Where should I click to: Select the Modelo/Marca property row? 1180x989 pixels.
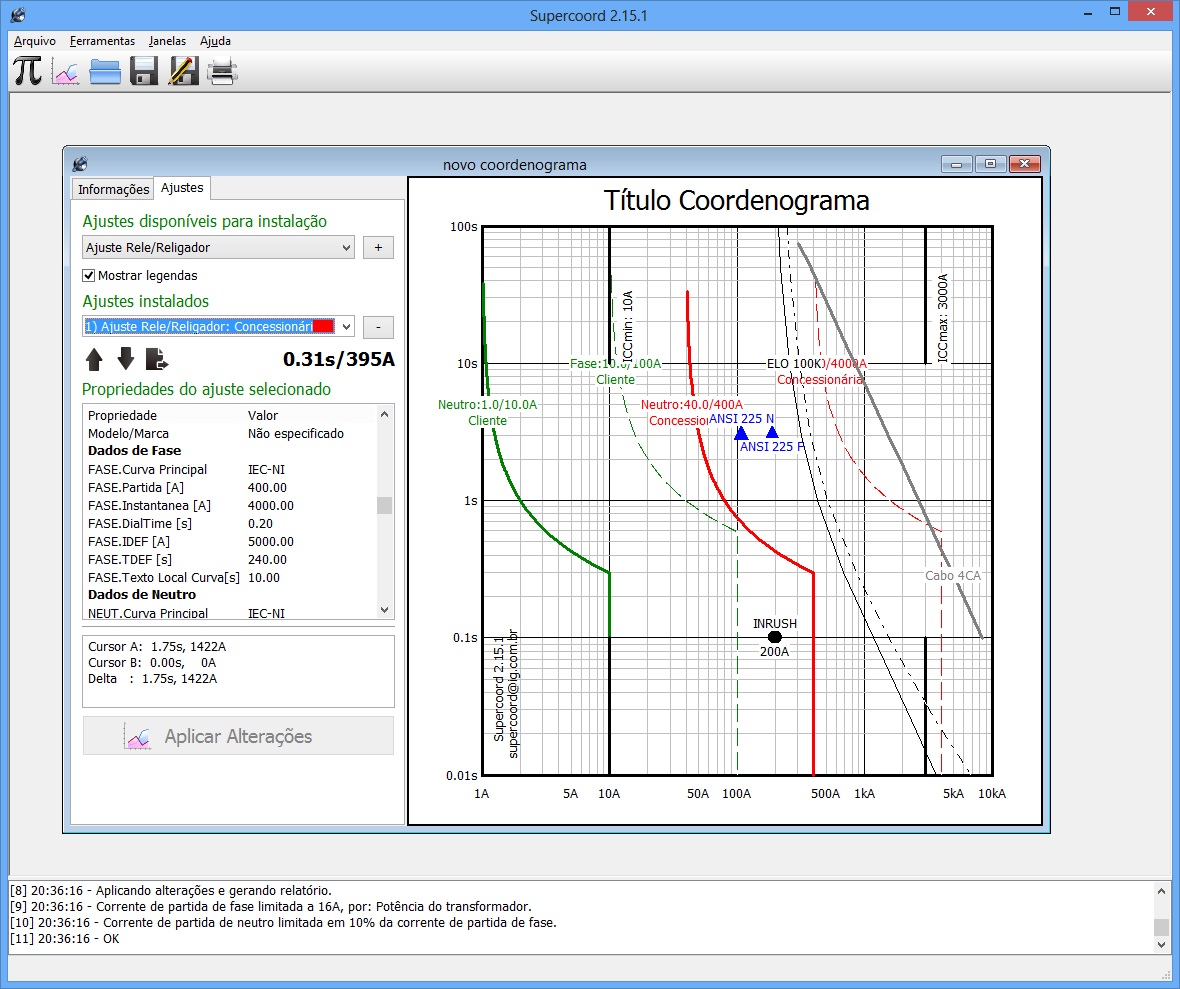coord(230,434)
